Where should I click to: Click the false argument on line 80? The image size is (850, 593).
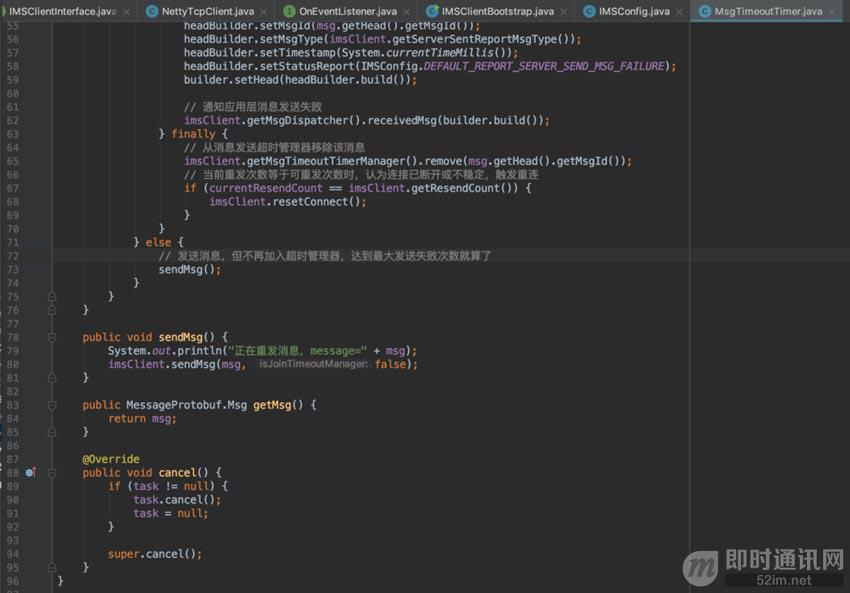390,364
